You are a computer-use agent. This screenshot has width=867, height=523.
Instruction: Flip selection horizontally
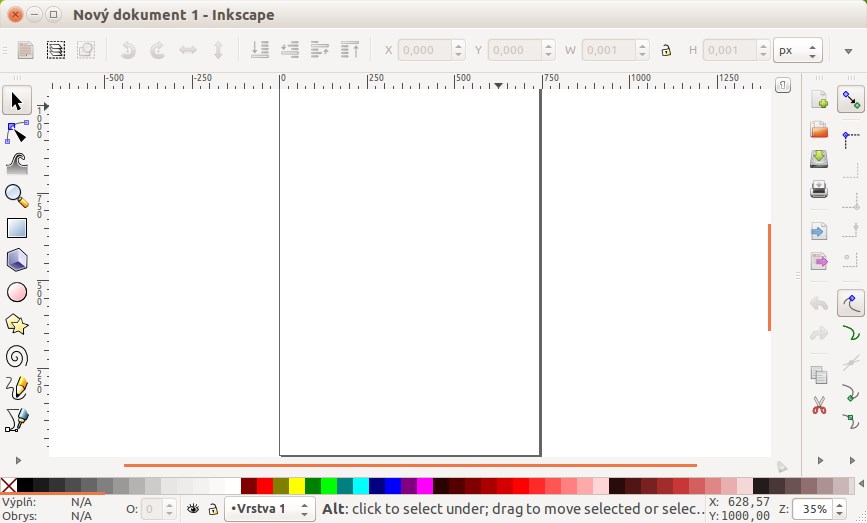click(x=188, y=50)
